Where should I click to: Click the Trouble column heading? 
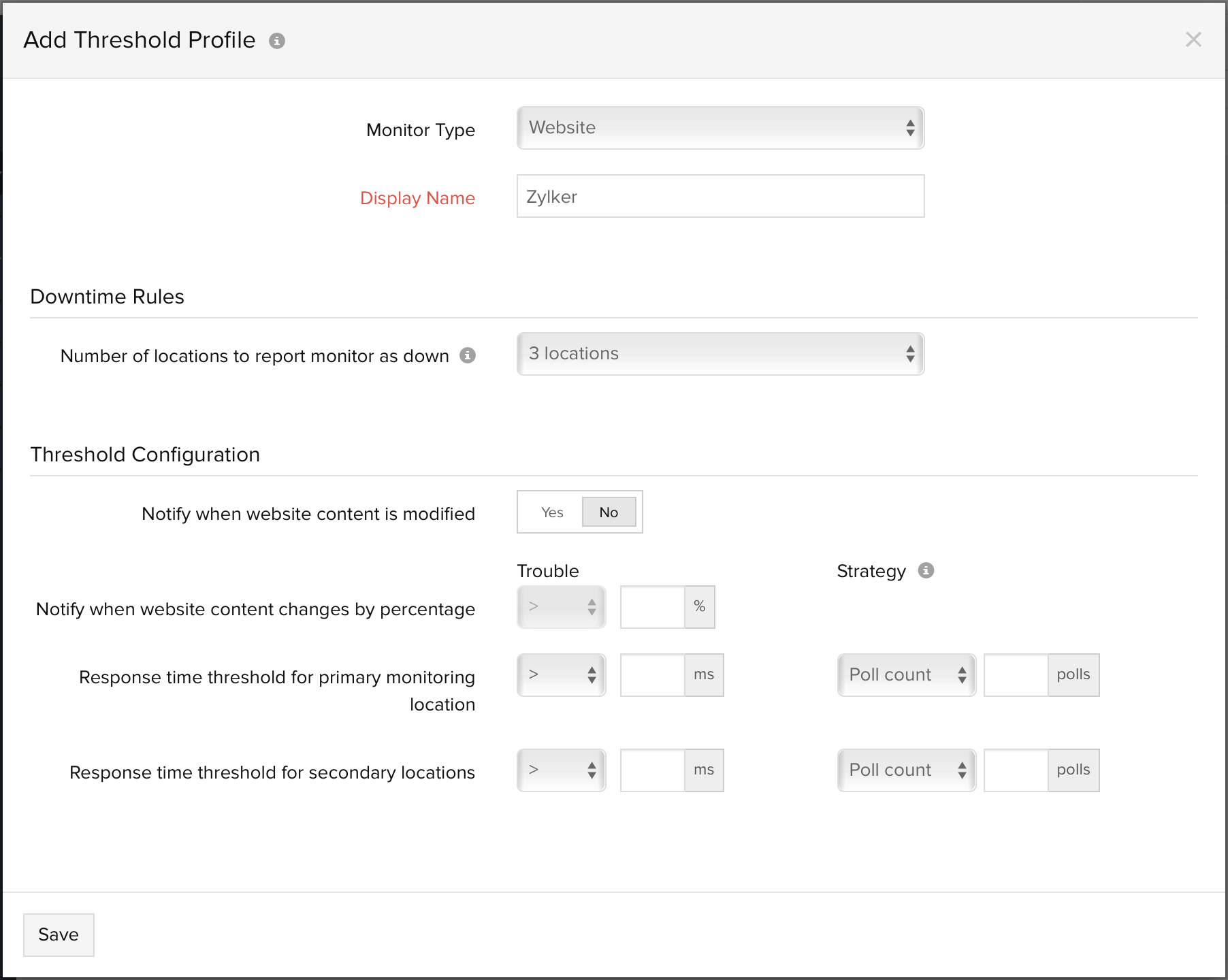(x=548, y=571)
